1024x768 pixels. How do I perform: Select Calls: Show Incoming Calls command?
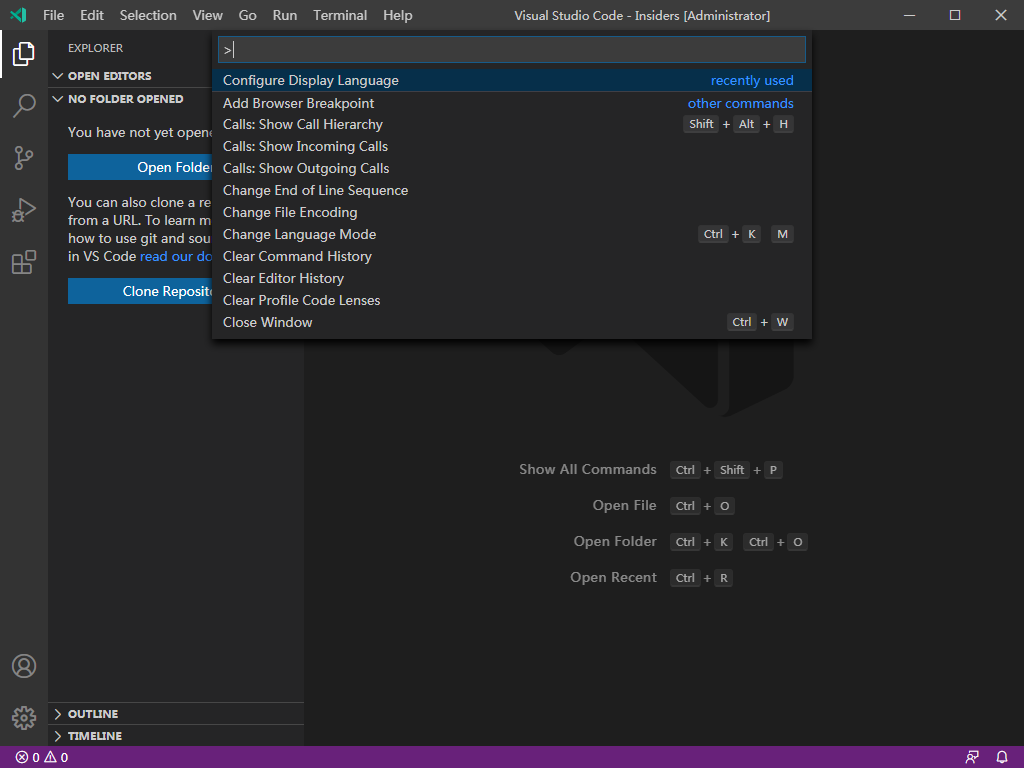click(512, 146)
